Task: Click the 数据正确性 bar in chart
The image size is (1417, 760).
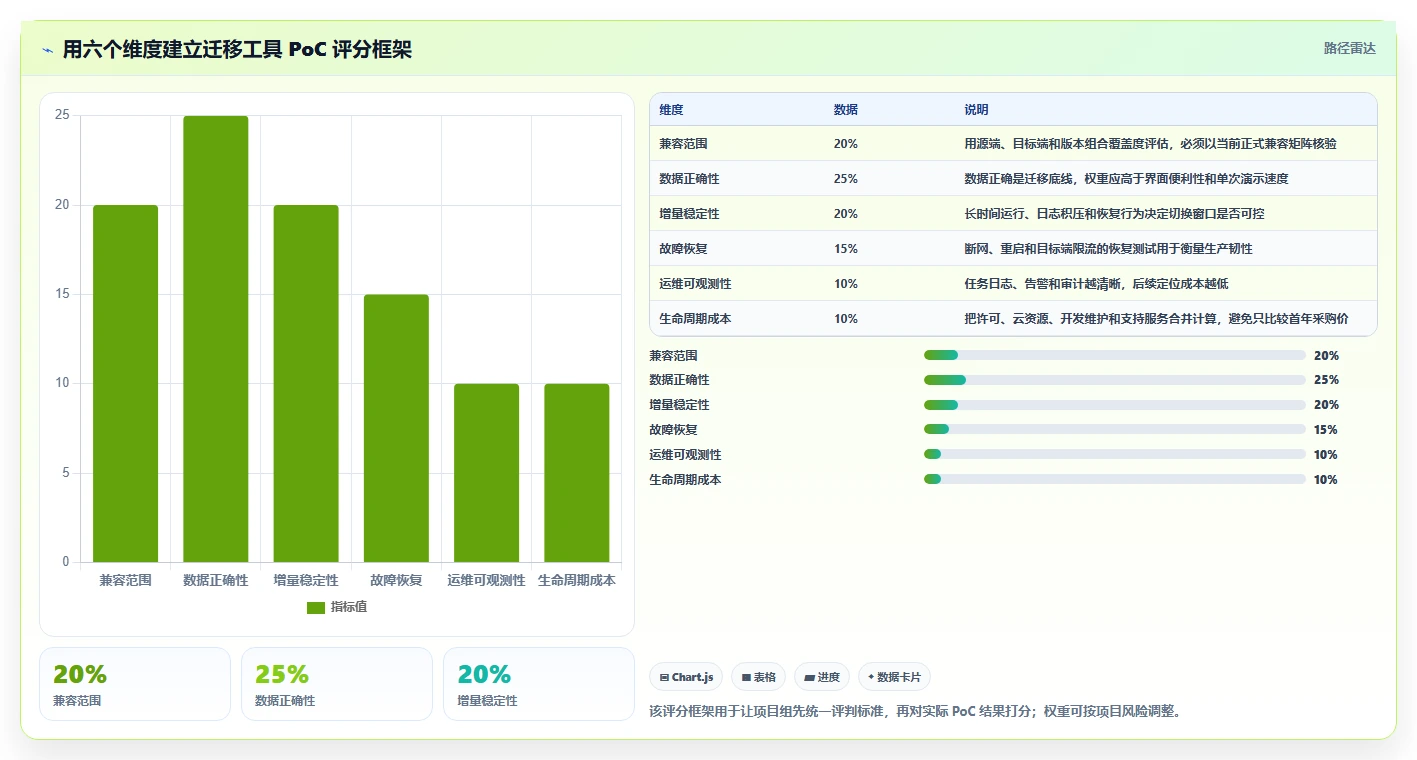Action: click(216, 339)
